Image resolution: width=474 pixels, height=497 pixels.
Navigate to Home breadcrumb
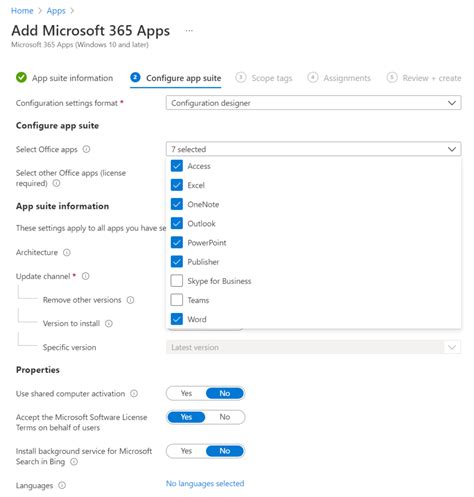click(x=22, y=11)
